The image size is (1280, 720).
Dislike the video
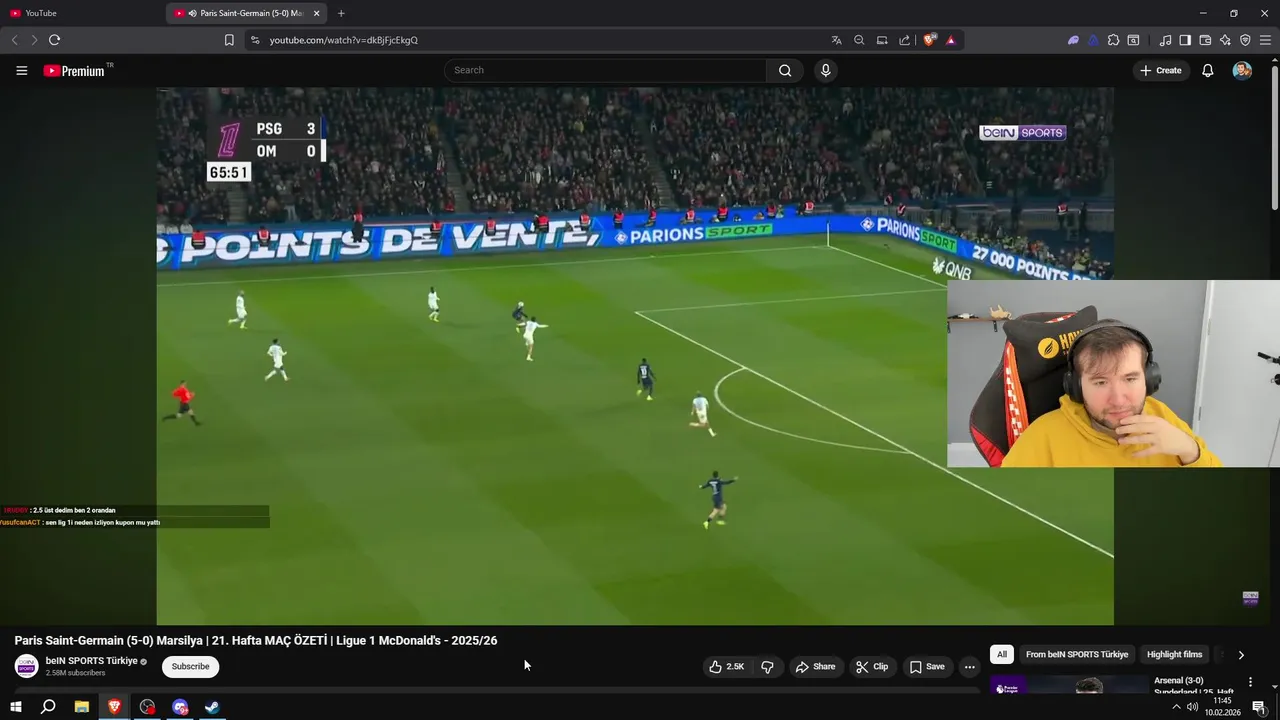click(x=767, y=667)
